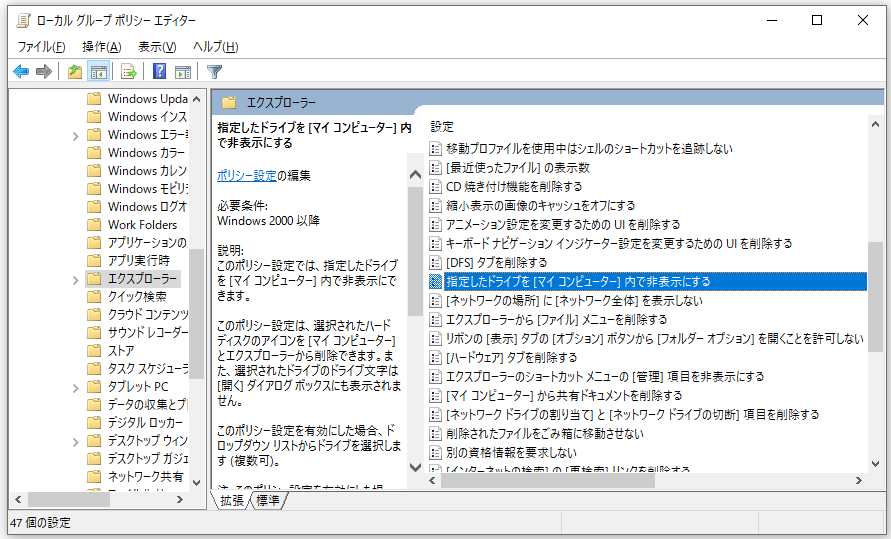The width and height of the screenshot is (891, 539).
Task: Select the [マイ コンピューター] から共有ドキュメントを削除する policy
Action: tap(564, 395)
